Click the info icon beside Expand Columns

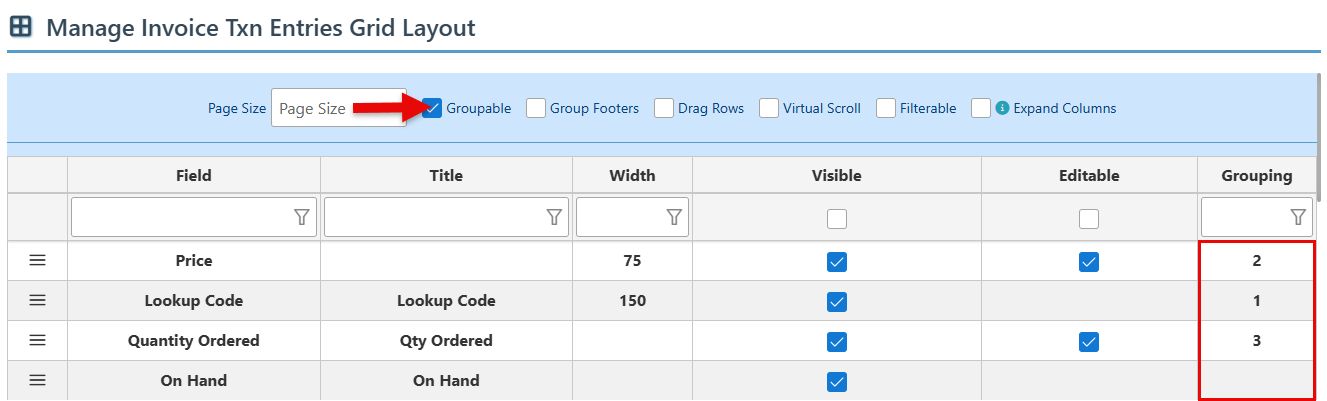point(1003,108)
